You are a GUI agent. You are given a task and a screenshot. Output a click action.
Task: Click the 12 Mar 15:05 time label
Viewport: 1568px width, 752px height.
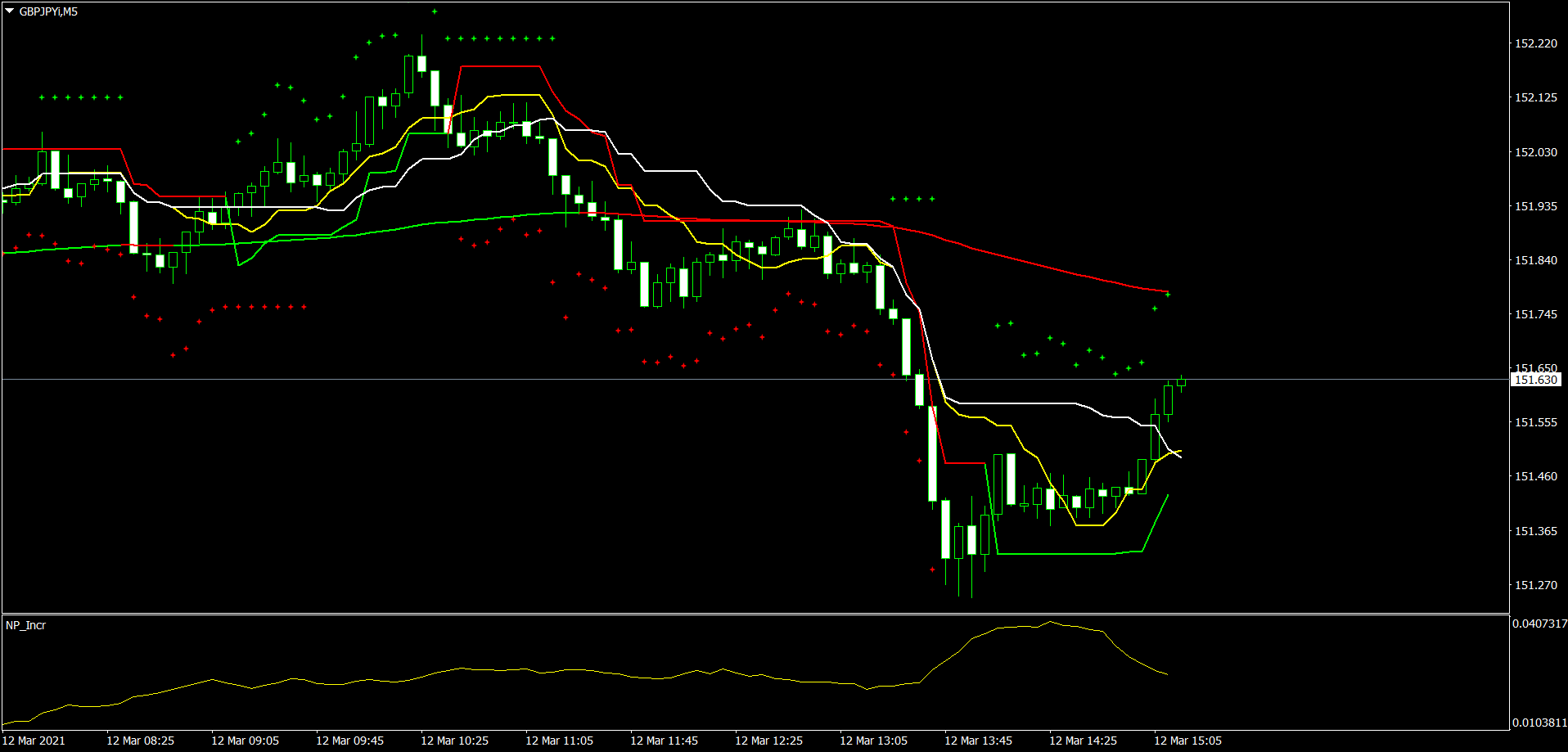tap(1187, 741)
